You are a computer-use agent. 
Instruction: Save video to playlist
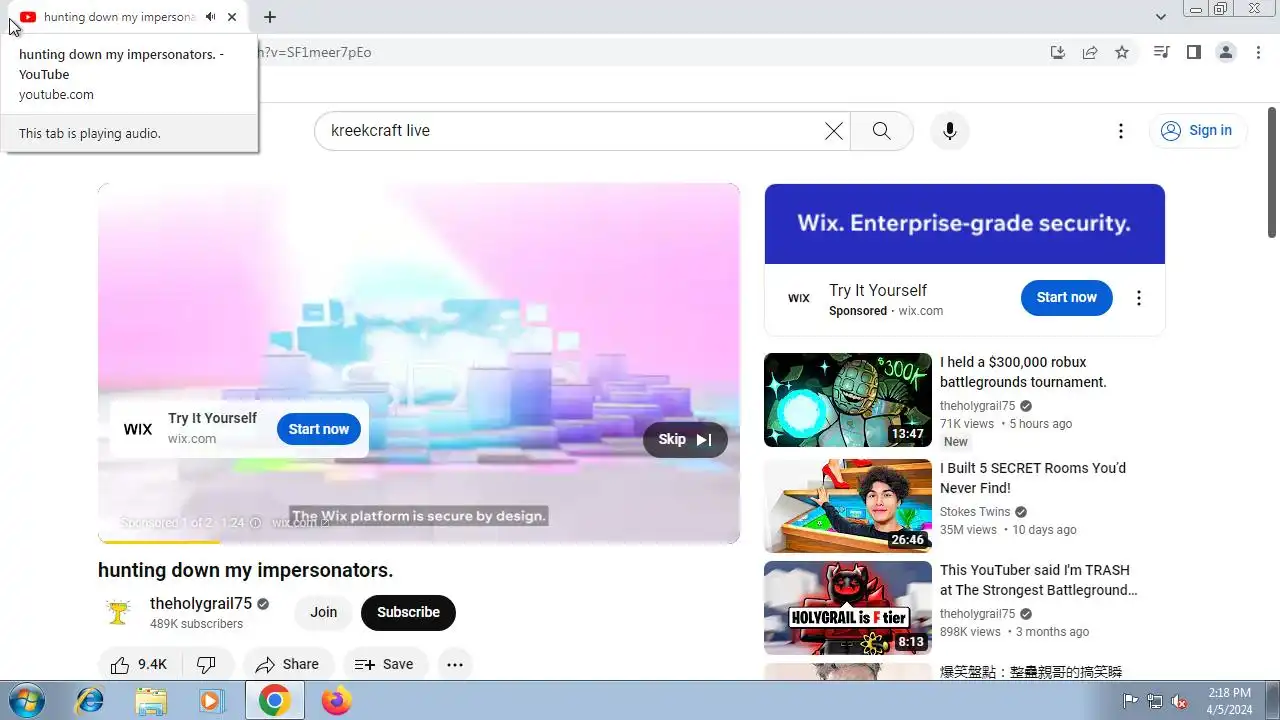(385, 664)
